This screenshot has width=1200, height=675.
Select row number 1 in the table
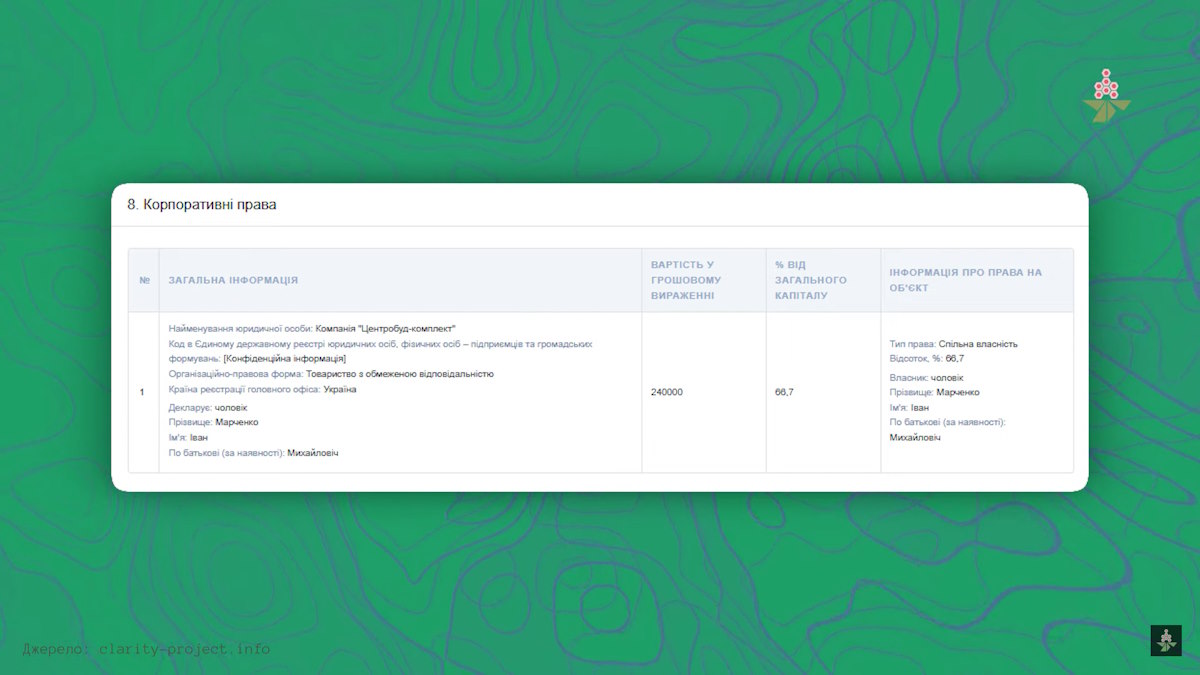pos(142,392)
